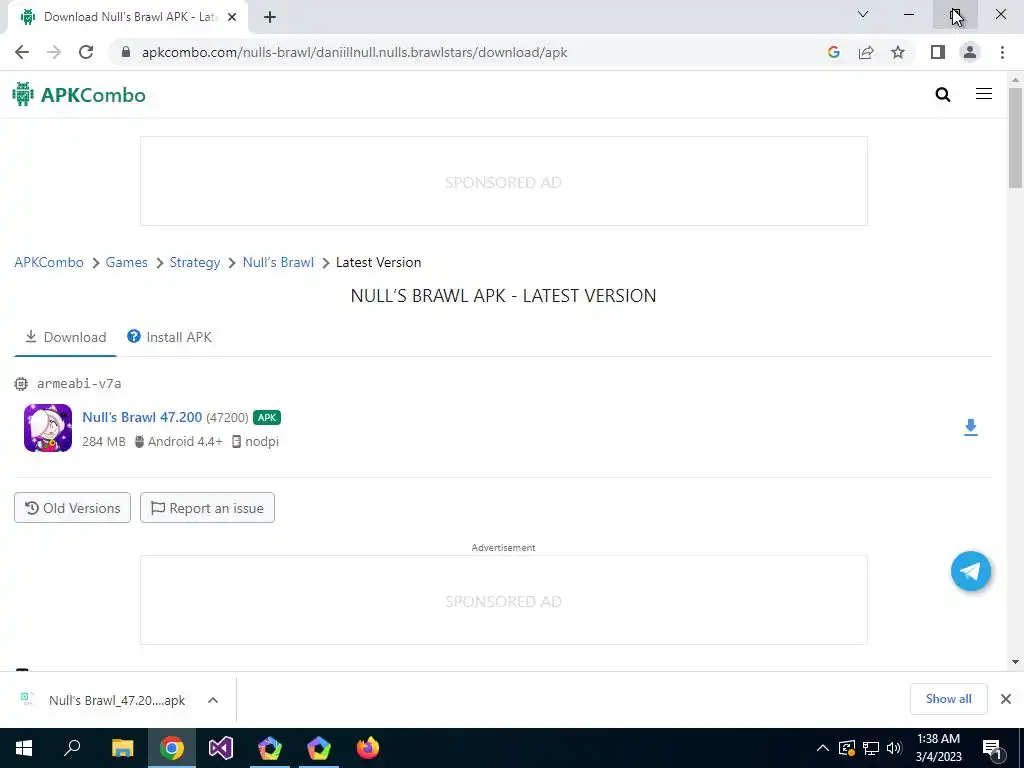
Task: Open File Explorer from the taskbar
Action: click(123, 748)
